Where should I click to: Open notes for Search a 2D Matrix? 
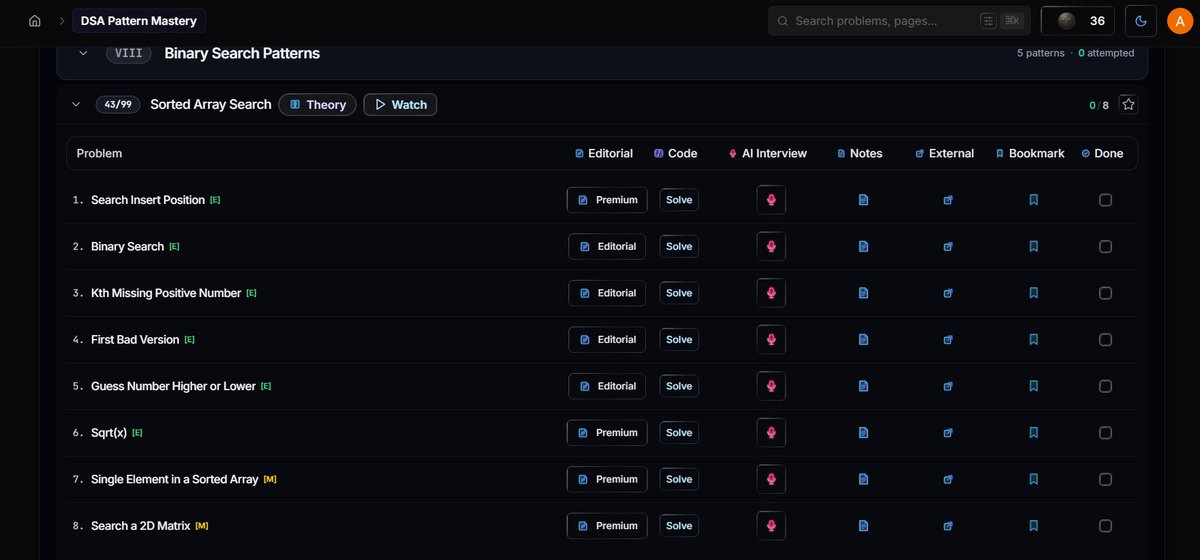tap(864, 525)
